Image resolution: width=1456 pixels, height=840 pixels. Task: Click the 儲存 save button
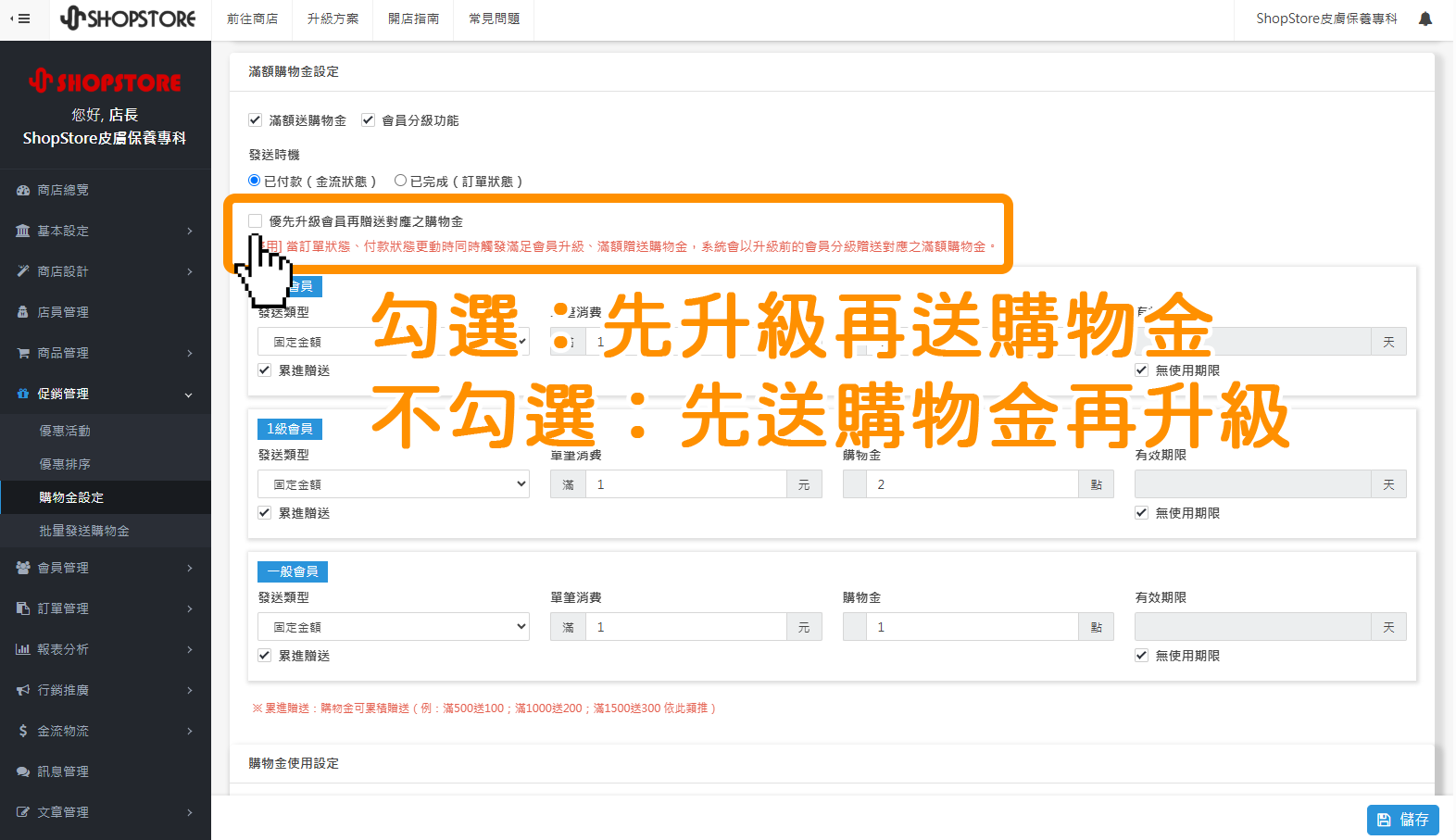(x=1402, y=820)
